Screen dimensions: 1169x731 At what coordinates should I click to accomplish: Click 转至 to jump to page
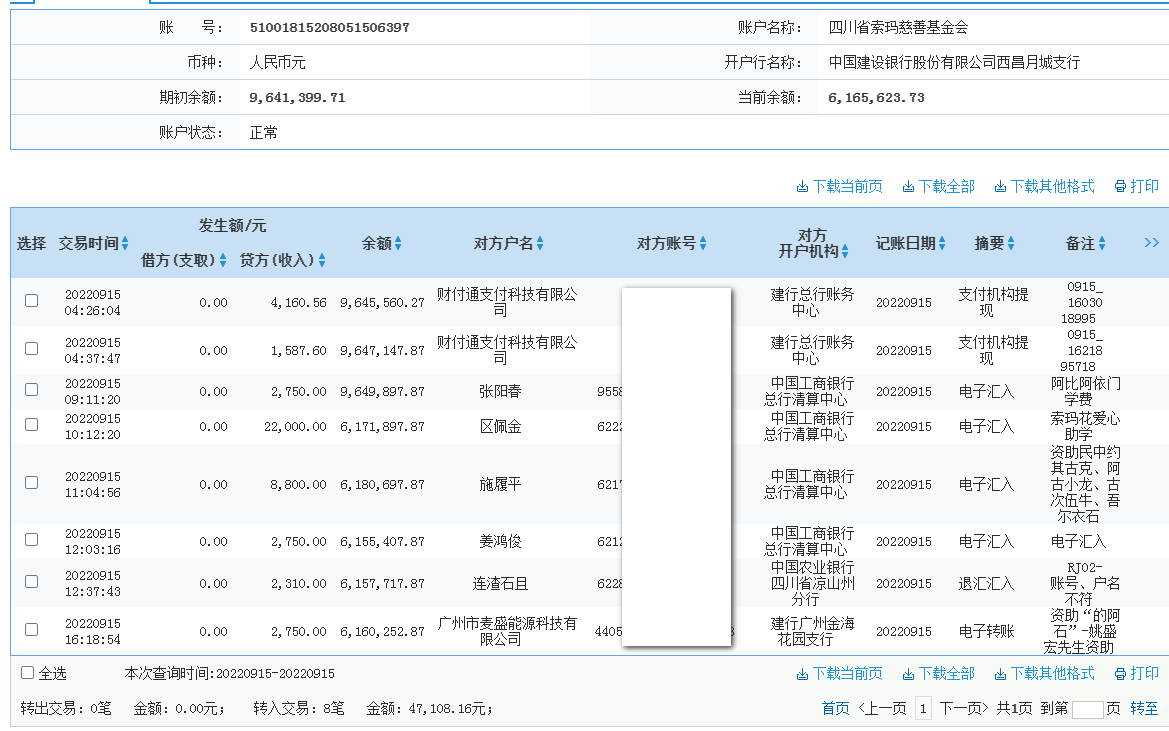[x=1144, y=709]
